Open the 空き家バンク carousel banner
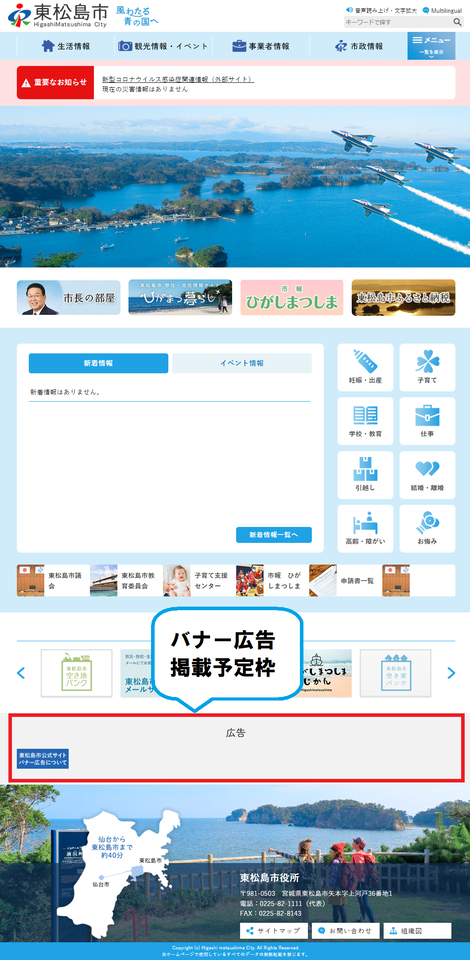The height and width of the screenshot is (960, 470). click(x=395, y=673)
